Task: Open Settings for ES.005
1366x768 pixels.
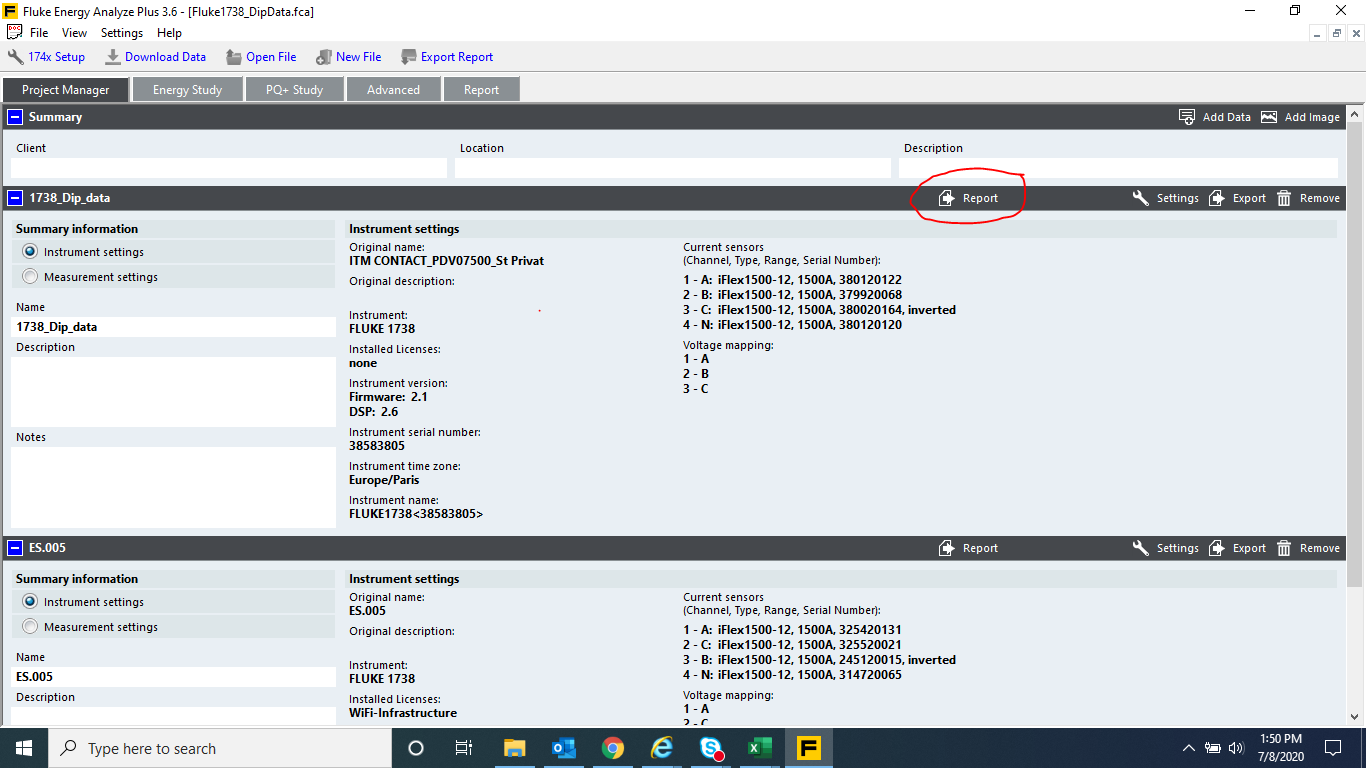Action: (x=1166, y=548)
